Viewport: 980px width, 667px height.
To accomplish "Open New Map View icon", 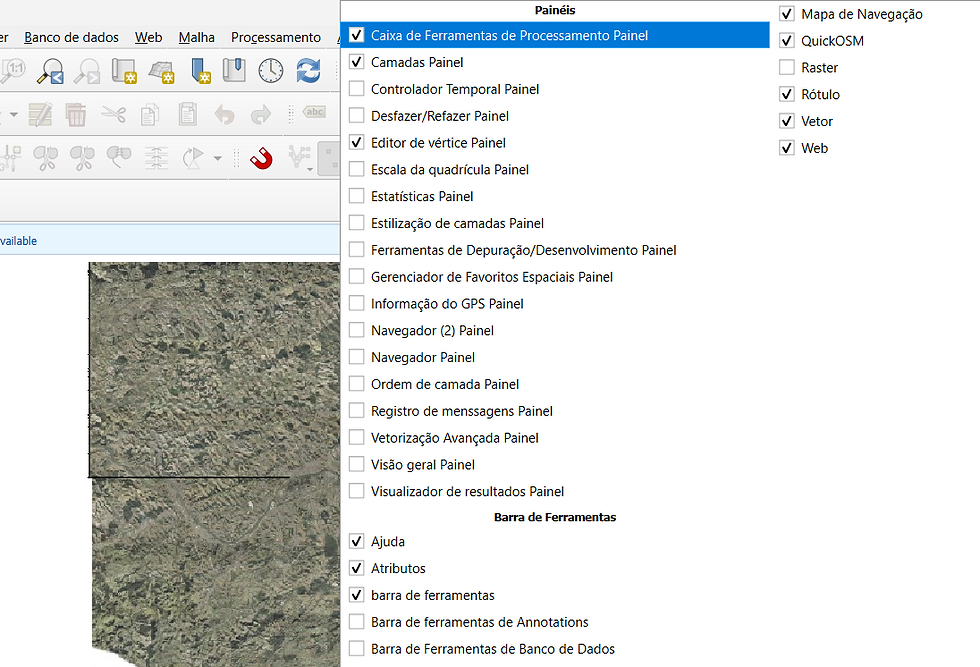I will pos(124,71).
